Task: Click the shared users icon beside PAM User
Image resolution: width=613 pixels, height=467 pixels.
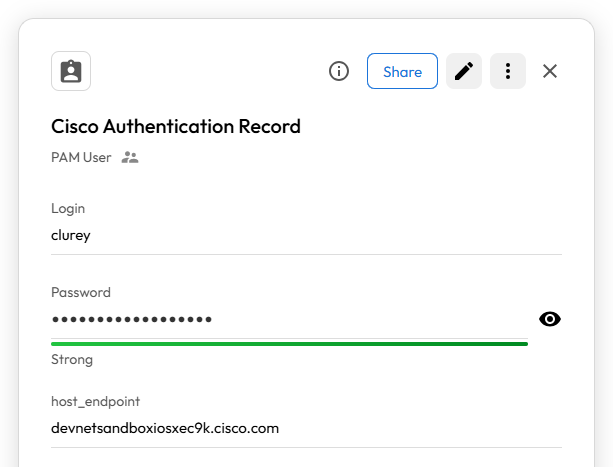Action: coord(130,157)
